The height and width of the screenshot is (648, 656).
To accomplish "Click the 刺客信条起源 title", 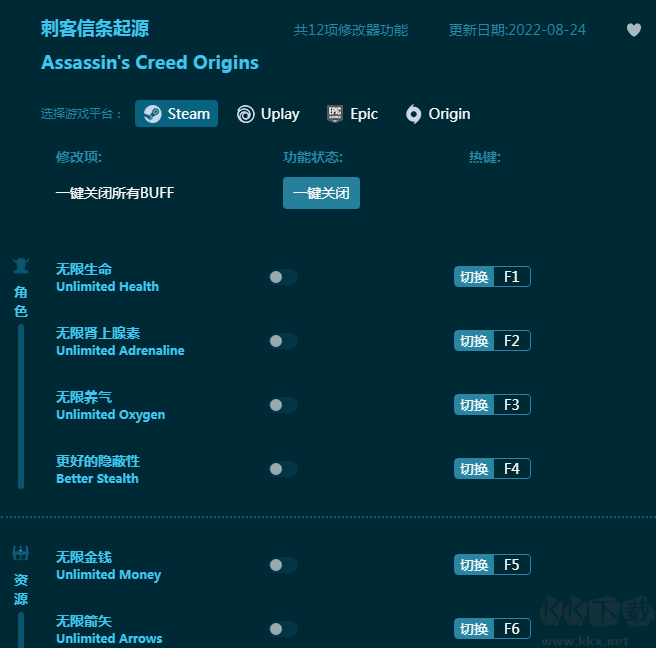I will (x=95, y=28).
